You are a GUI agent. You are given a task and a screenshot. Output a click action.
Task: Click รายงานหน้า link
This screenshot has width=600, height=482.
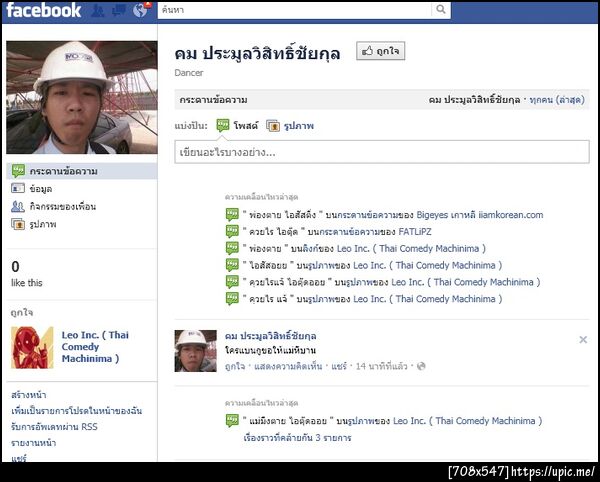[34, 443]
